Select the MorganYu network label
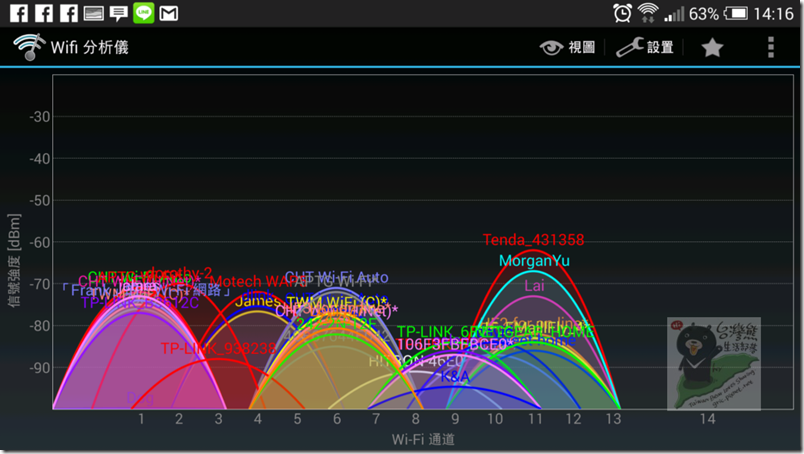Screen dimensions: 804x454 [x=534, y=261]
